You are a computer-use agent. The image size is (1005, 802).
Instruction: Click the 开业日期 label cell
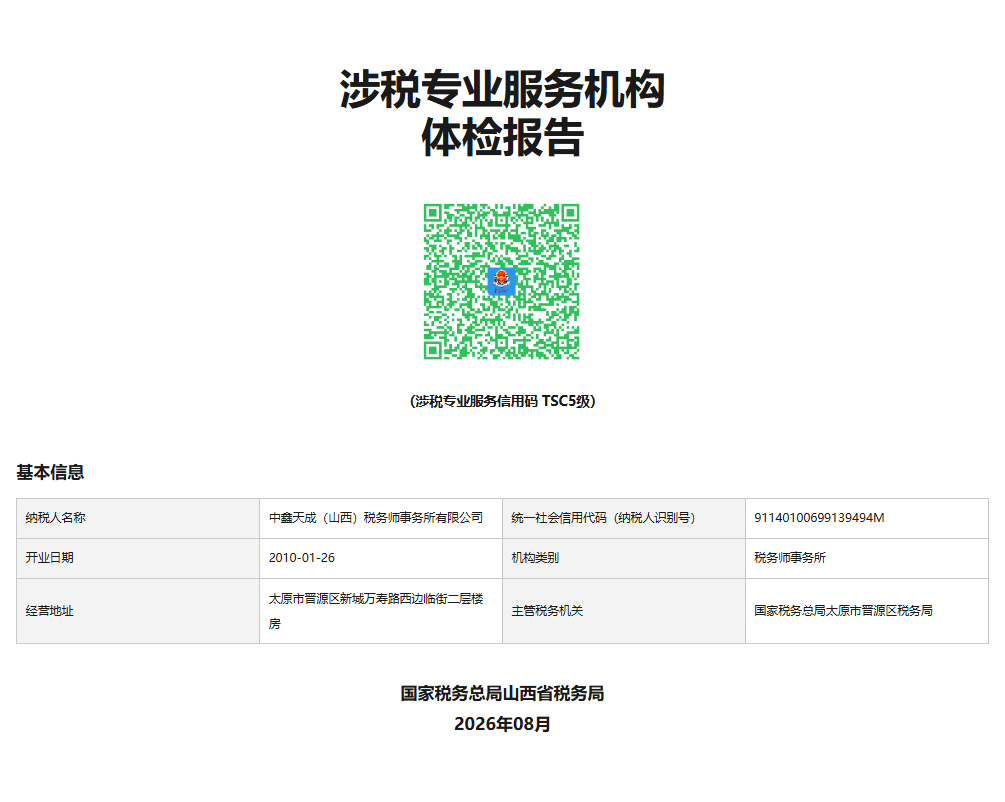tap(138, 558)
